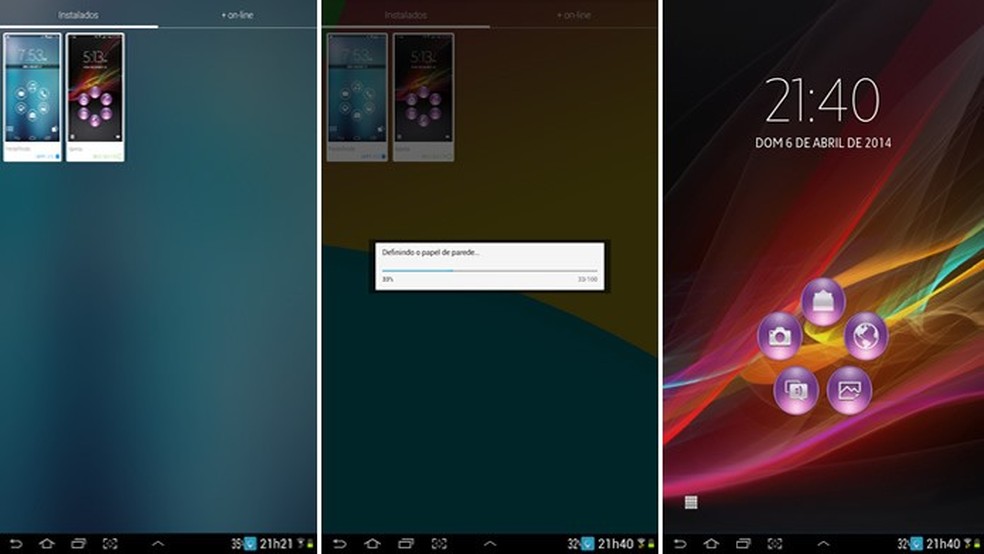The height and width of the screenshot is (554, 984).
Task: Tap the home icon in left screen navigation bar
Action: [x=46, y=543]
